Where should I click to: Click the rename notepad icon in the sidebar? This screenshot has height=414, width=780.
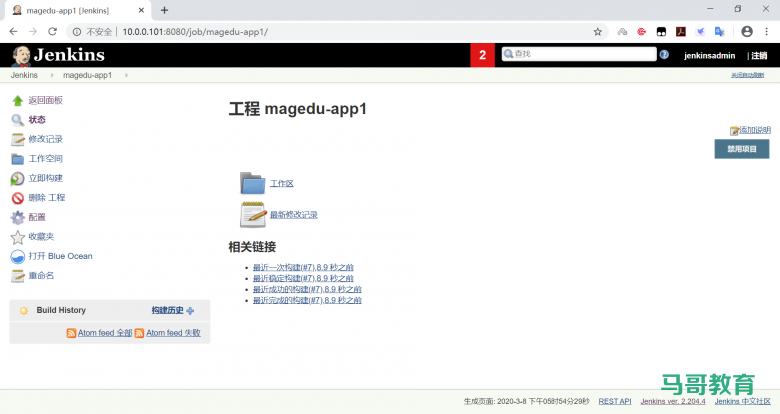coord(17,276)
